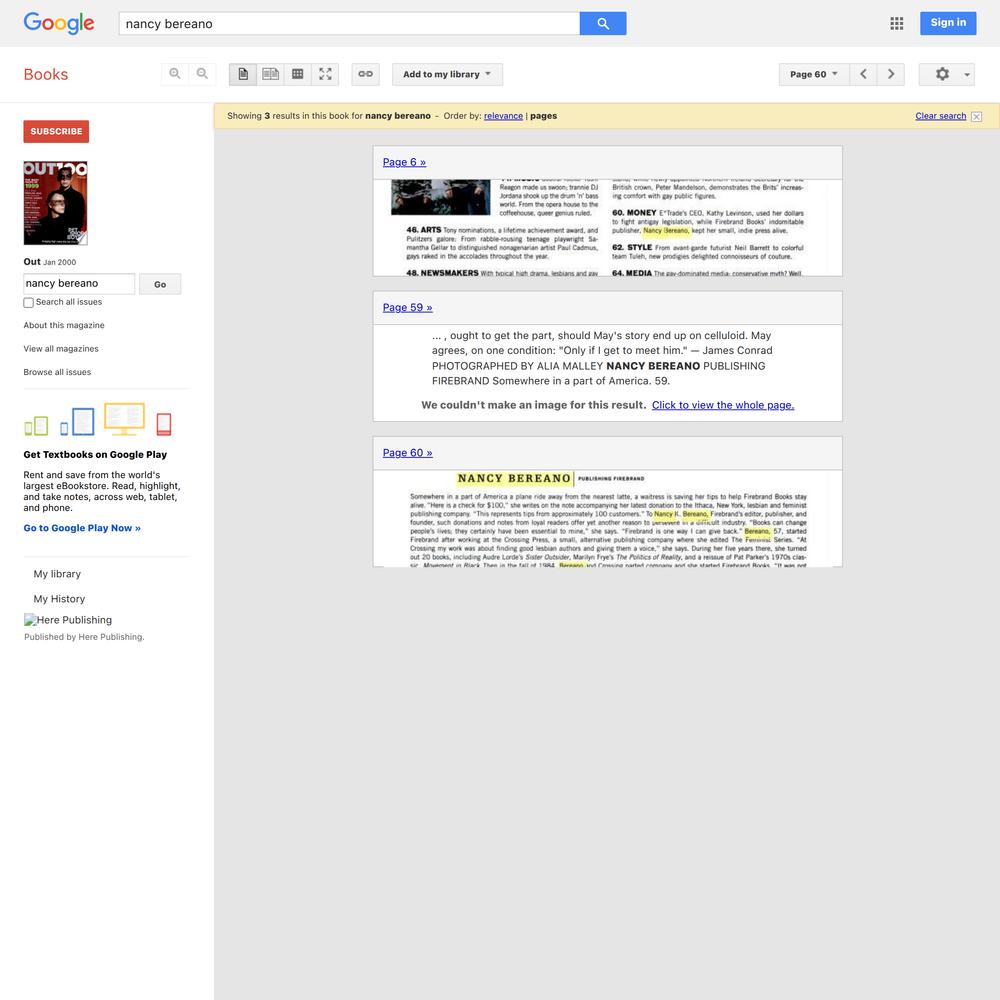Image resolution: width=1000 pixels, height=1000 pixels.
Task: Open Browse all issues
Action: pyautogui.click(x=57, y=372)
